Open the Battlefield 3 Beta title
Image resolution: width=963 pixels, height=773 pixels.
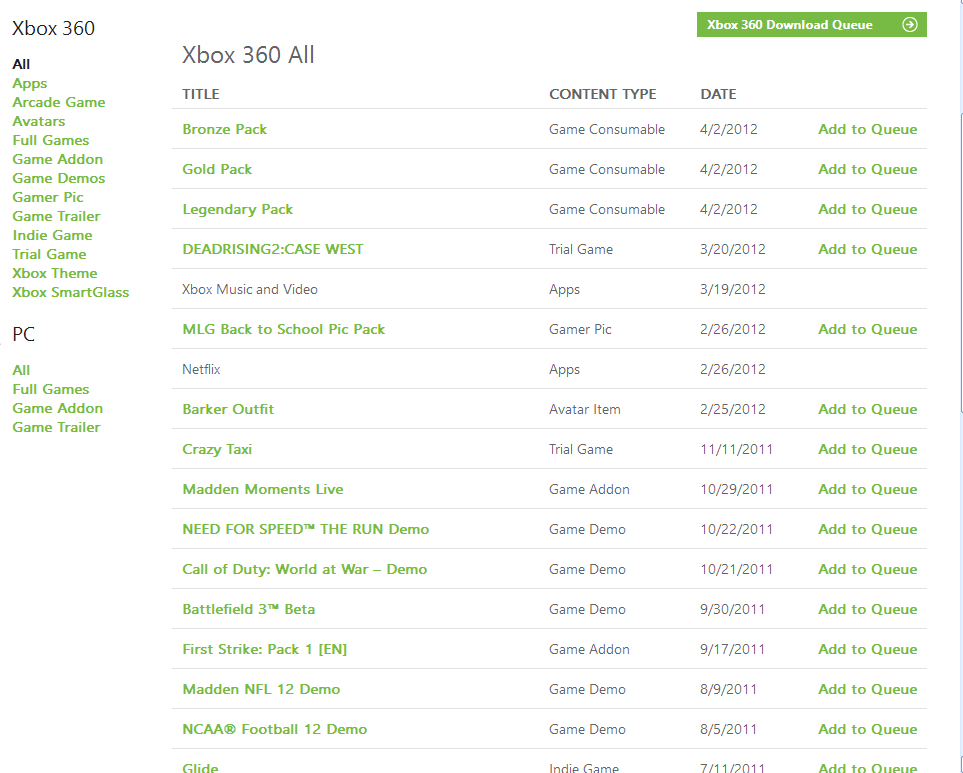[x=249, y=609]
